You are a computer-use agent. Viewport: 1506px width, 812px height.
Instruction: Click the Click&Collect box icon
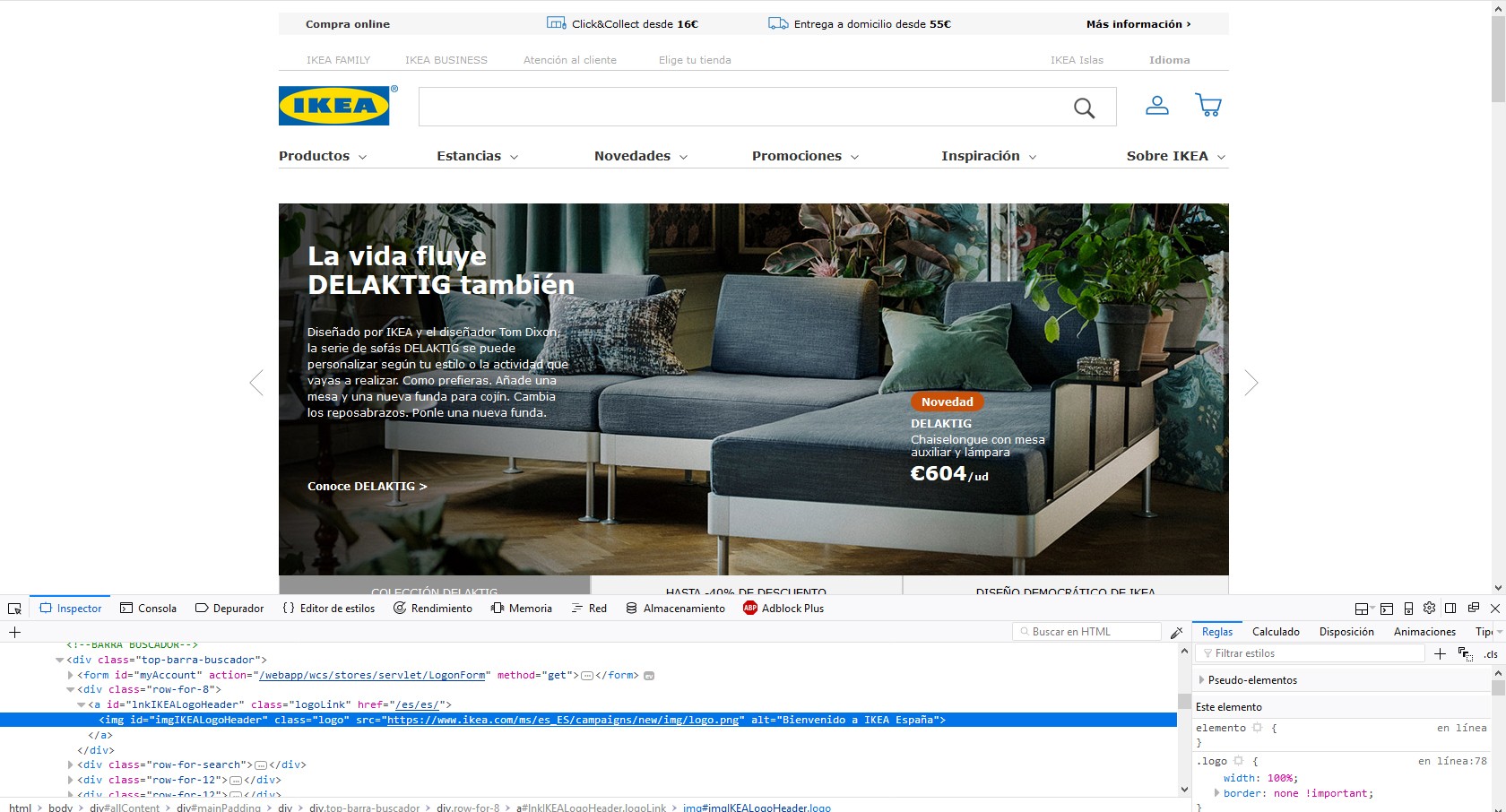tap(556, 23)
